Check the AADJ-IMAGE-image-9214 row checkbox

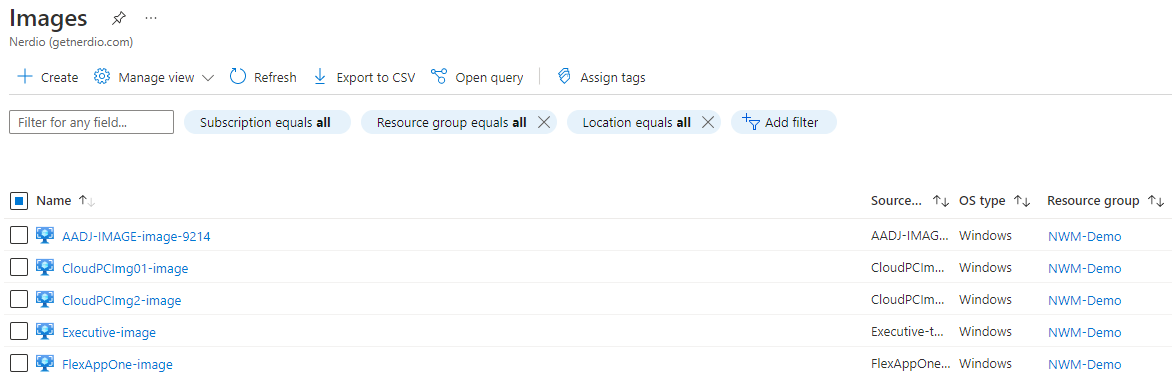[x=19, y=236]
